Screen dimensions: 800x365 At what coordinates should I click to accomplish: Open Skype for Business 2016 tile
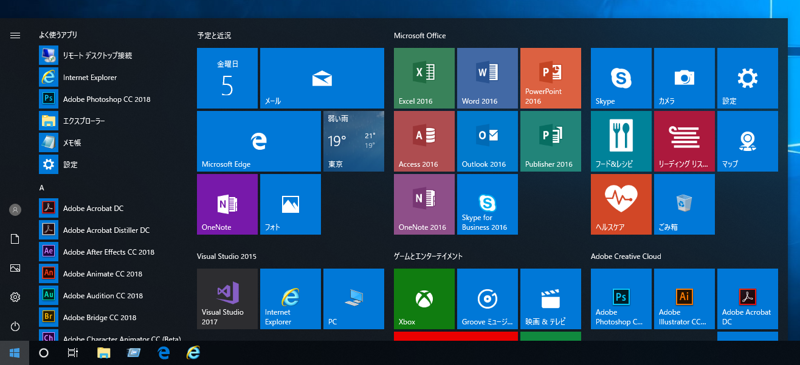coord(487,204)
